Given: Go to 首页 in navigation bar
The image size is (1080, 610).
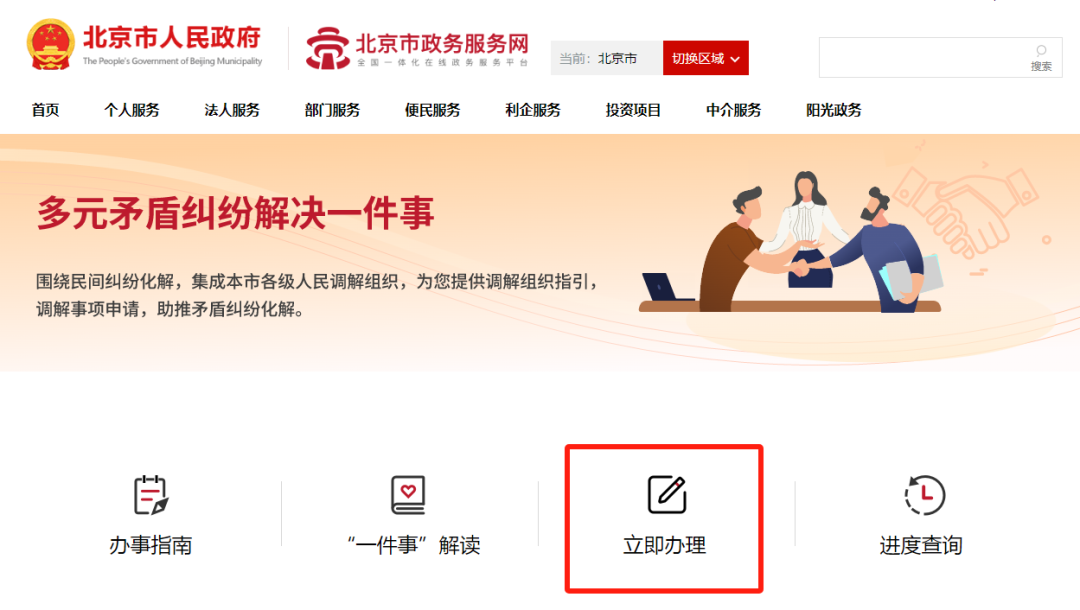Looking at the screenshot, I should point(45,110).
